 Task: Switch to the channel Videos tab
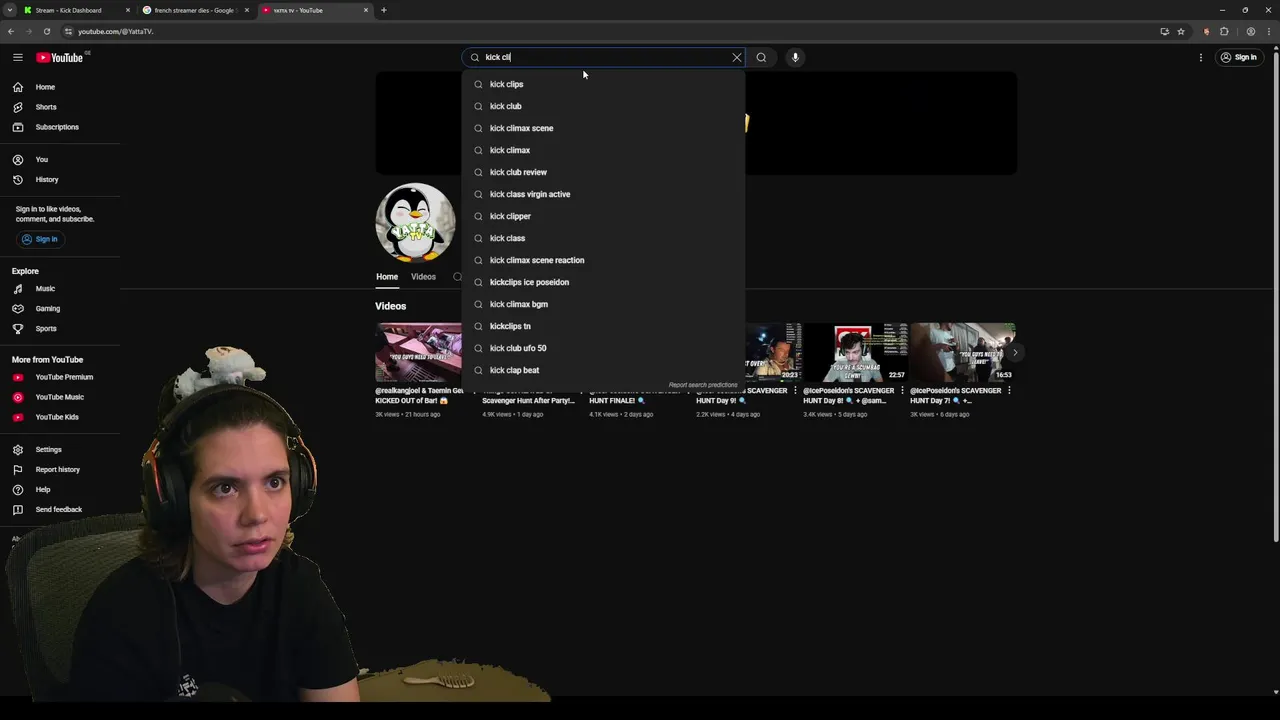pyautogui.click(x=423, y=277)
